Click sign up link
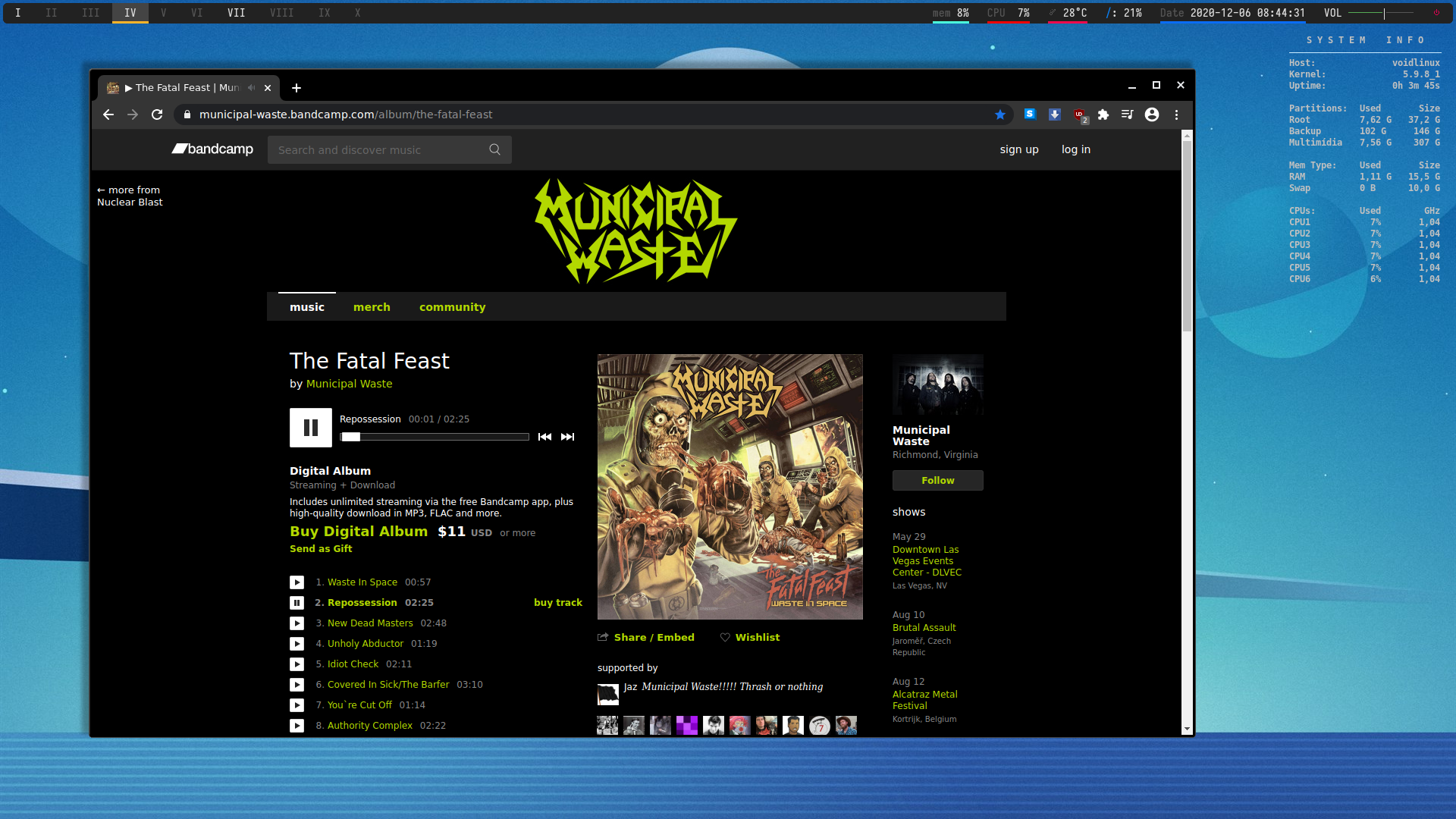The width and height of the screenshot is (1456, 819). (x=1019, y=149)
